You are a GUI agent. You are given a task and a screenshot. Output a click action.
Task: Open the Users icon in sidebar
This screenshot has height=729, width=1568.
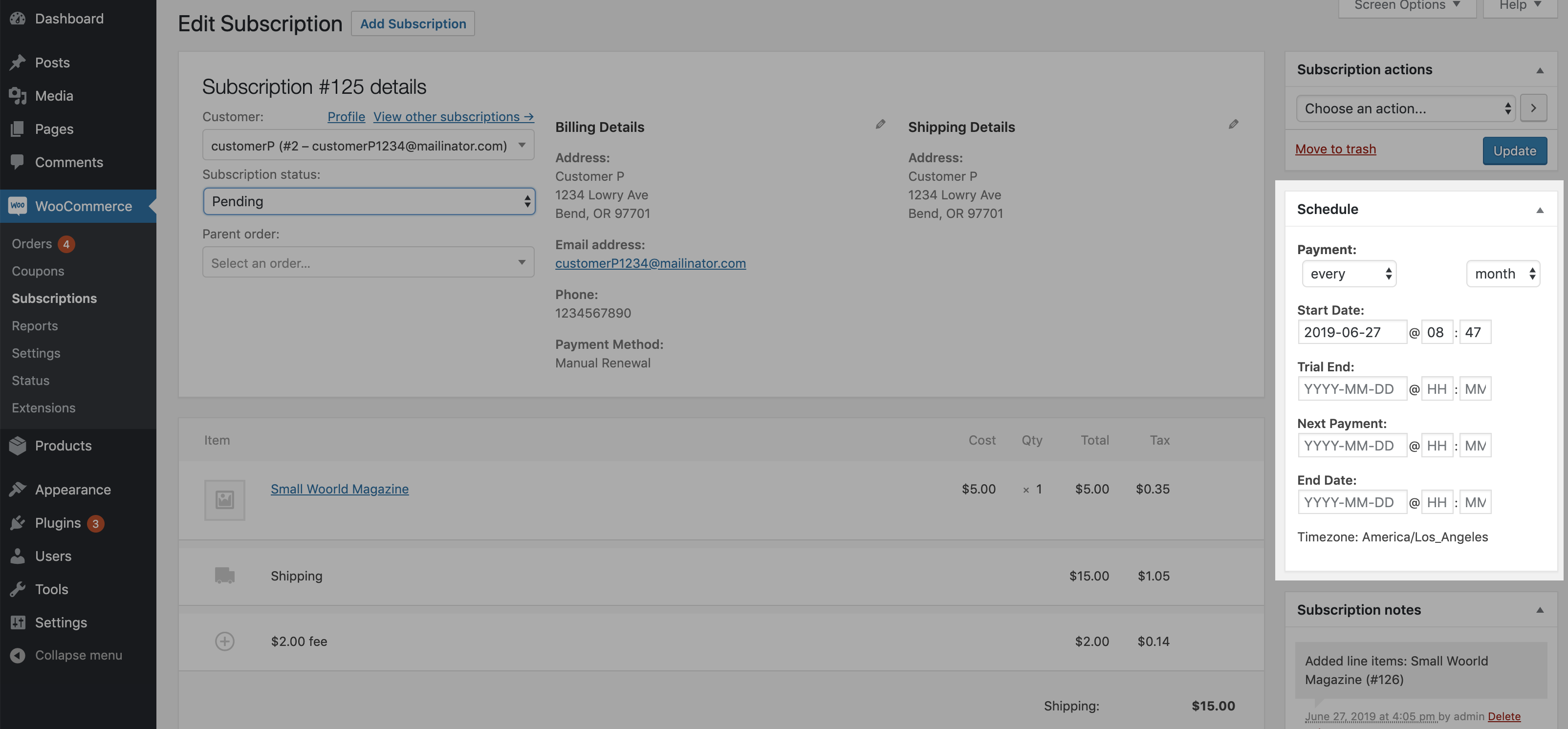click(17, 556)
